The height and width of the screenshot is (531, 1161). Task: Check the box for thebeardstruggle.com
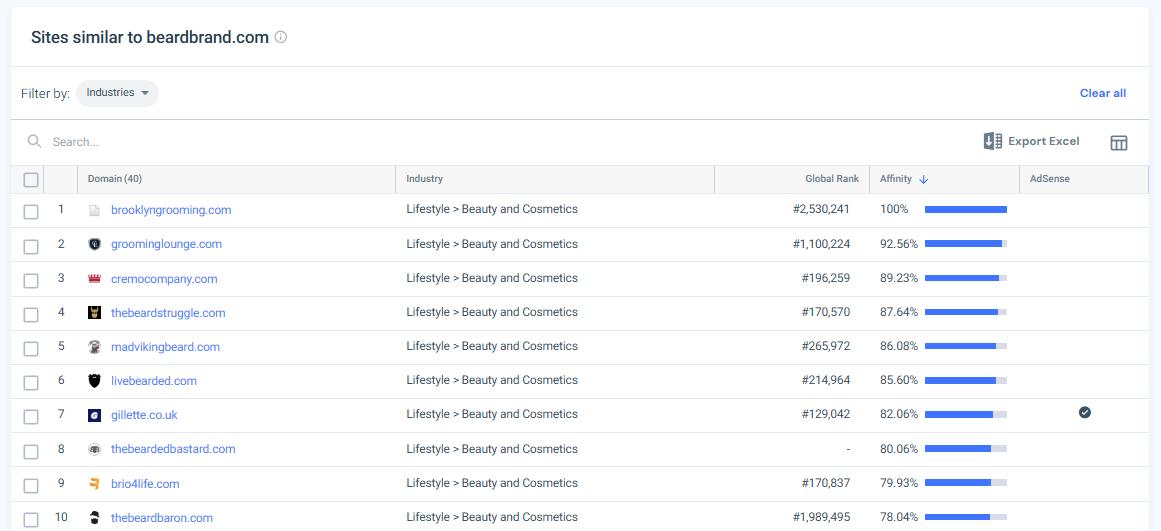[x=30, y=315]
